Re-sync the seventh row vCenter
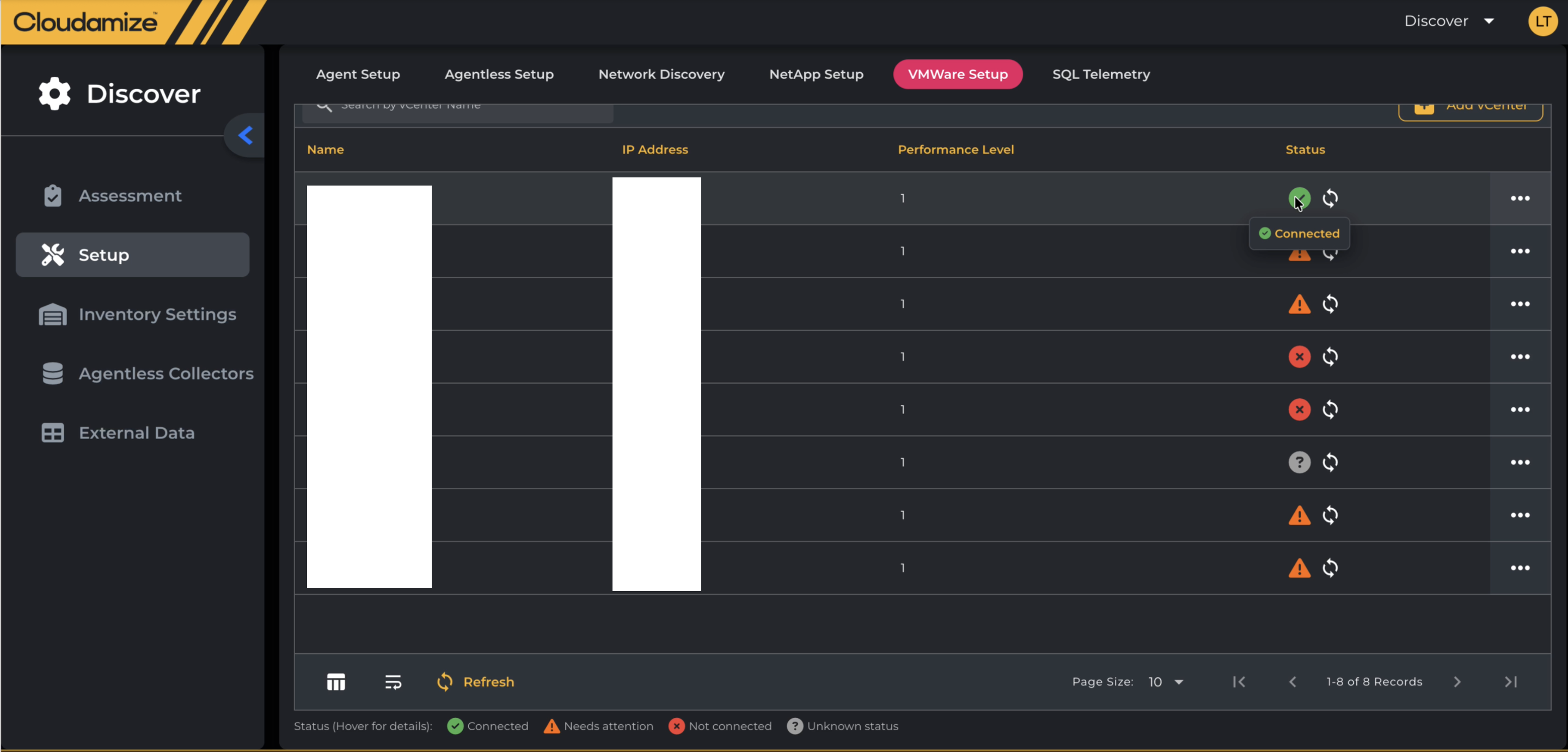The width and height of the screenshot is (1568, 752). click(1330, 515)
